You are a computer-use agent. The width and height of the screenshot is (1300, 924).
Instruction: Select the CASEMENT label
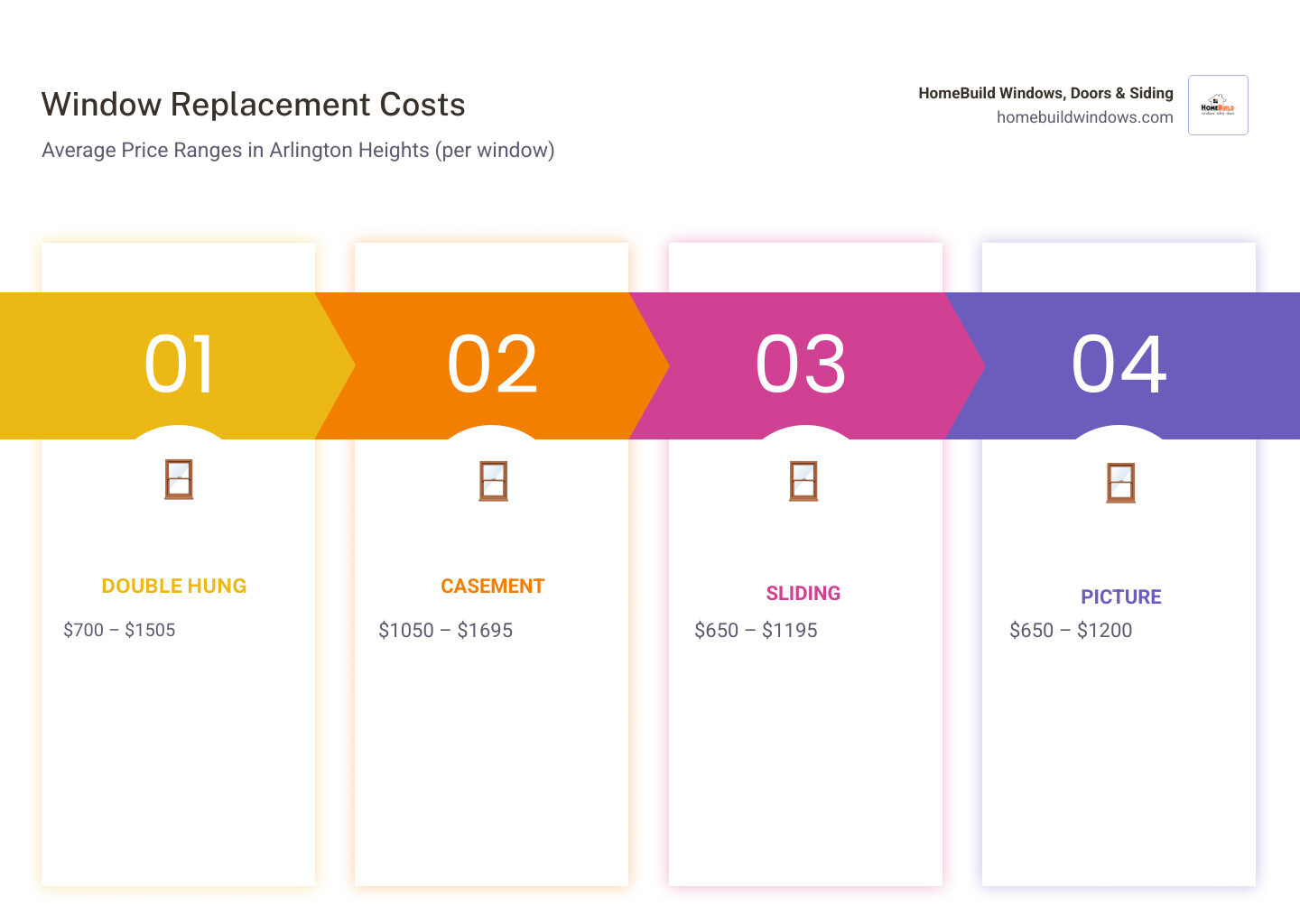pos(492,586)
